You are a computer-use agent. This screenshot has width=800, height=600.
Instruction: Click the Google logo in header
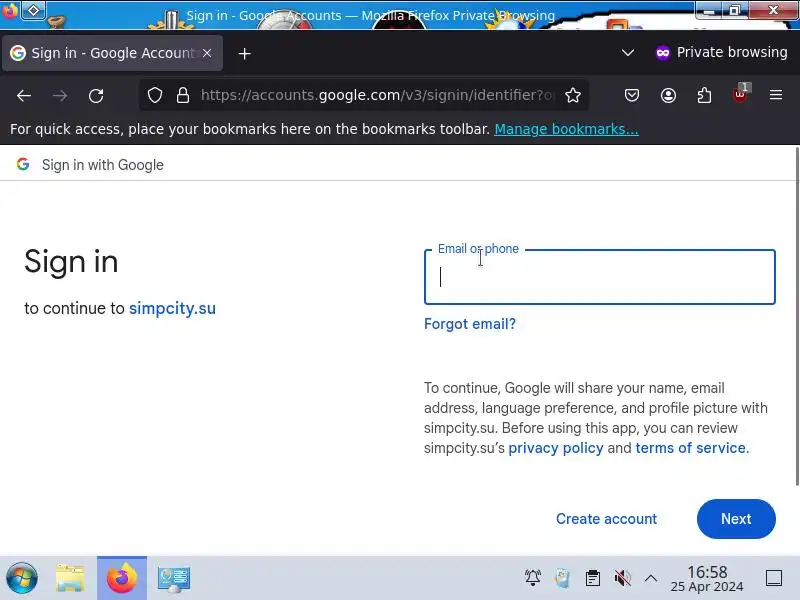tap(22, 164)
